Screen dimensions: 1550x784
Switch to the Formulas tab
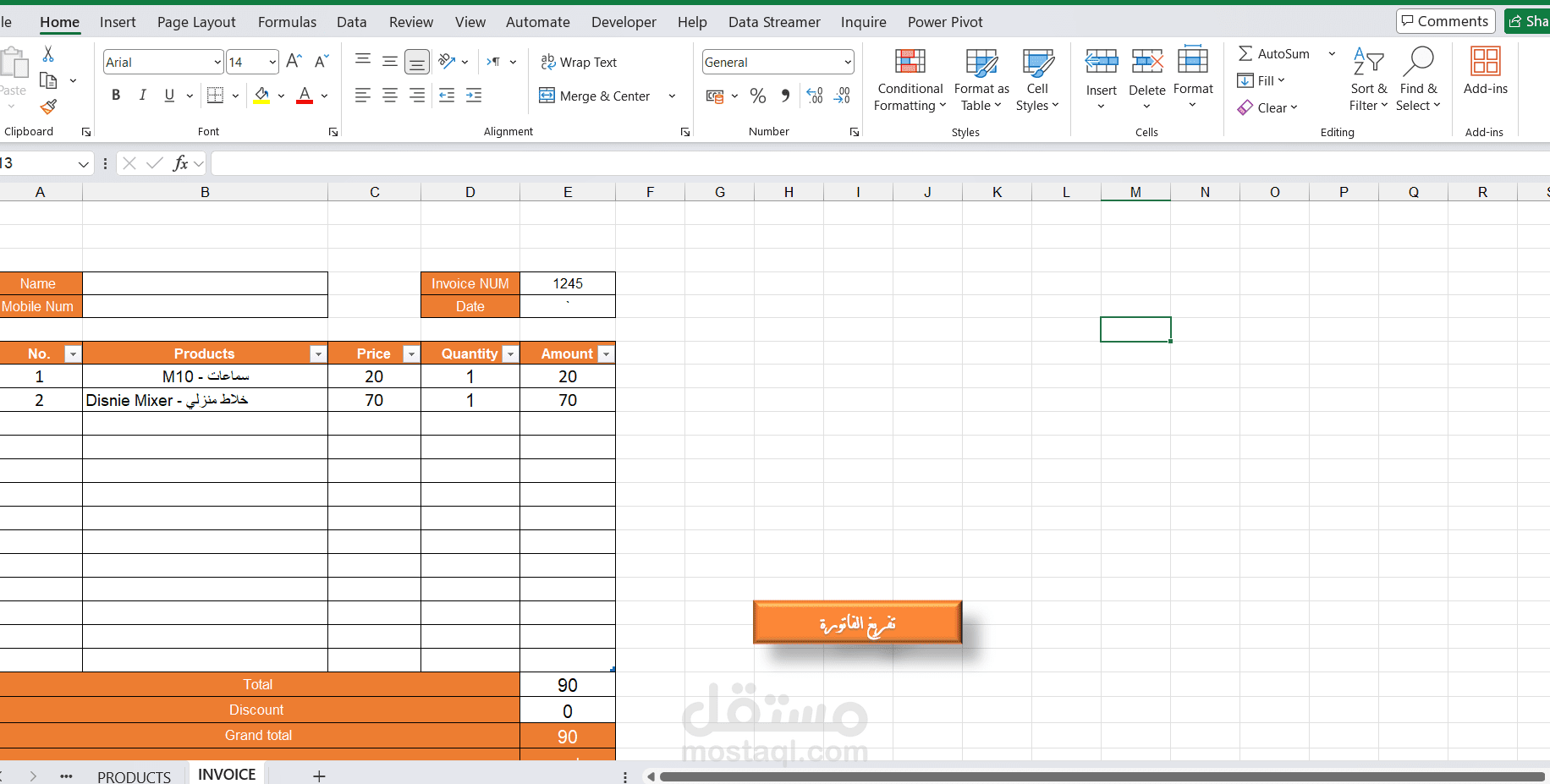[287, 22]
